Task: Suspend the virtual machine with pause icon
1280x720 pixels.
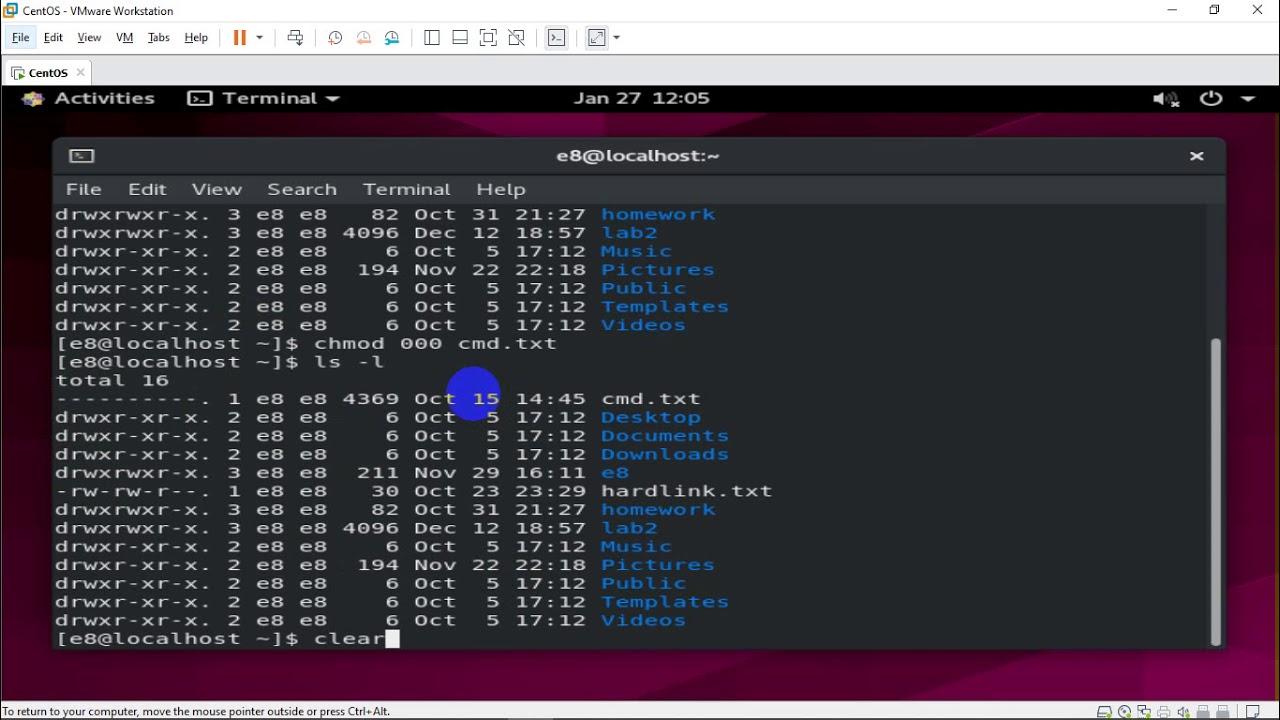Action: [x=240, y=38]
